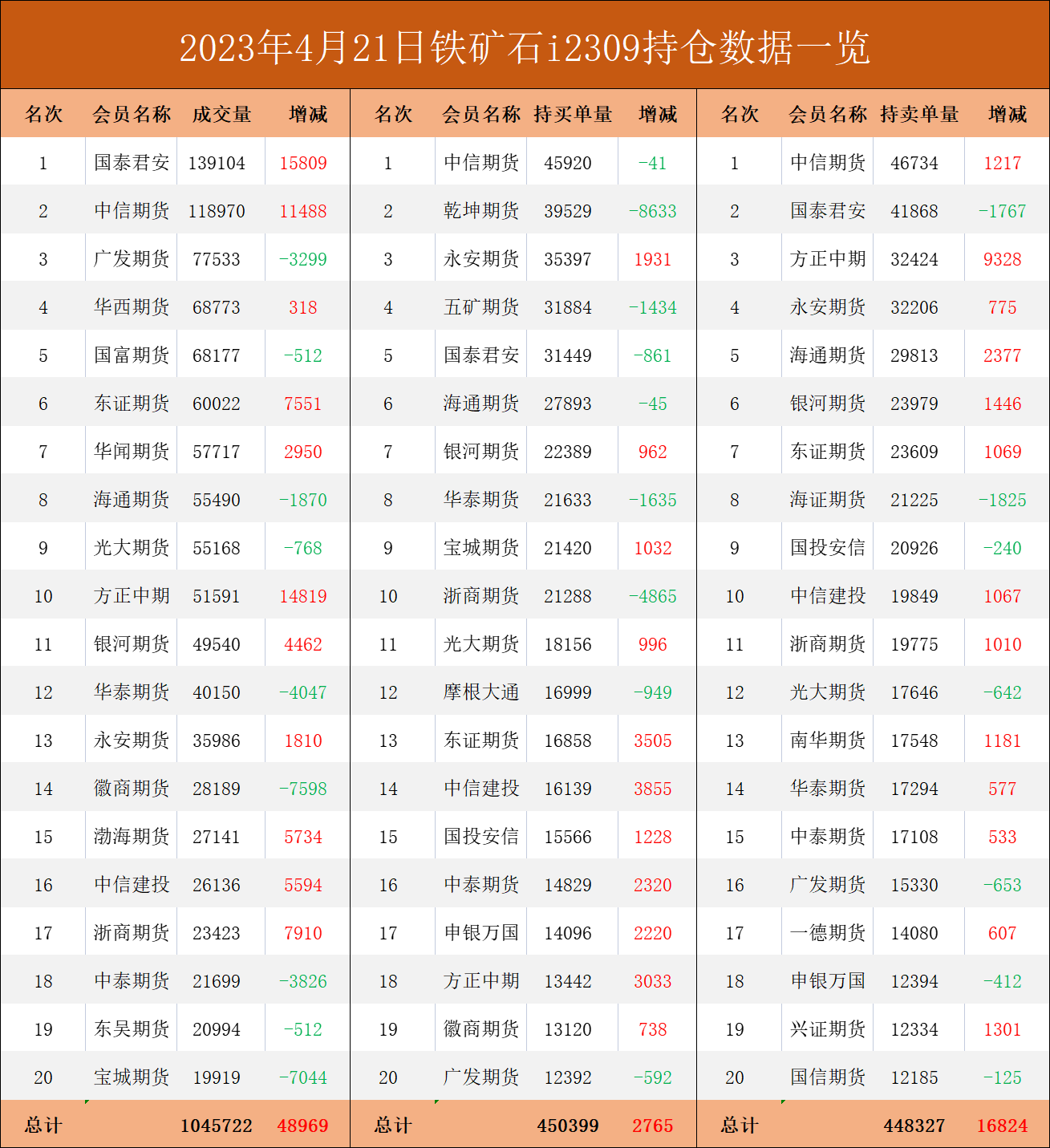Select the change value 1301
Image resolution: width=1050 pixels, height=1148 pixels.
coord(1003,1029)
